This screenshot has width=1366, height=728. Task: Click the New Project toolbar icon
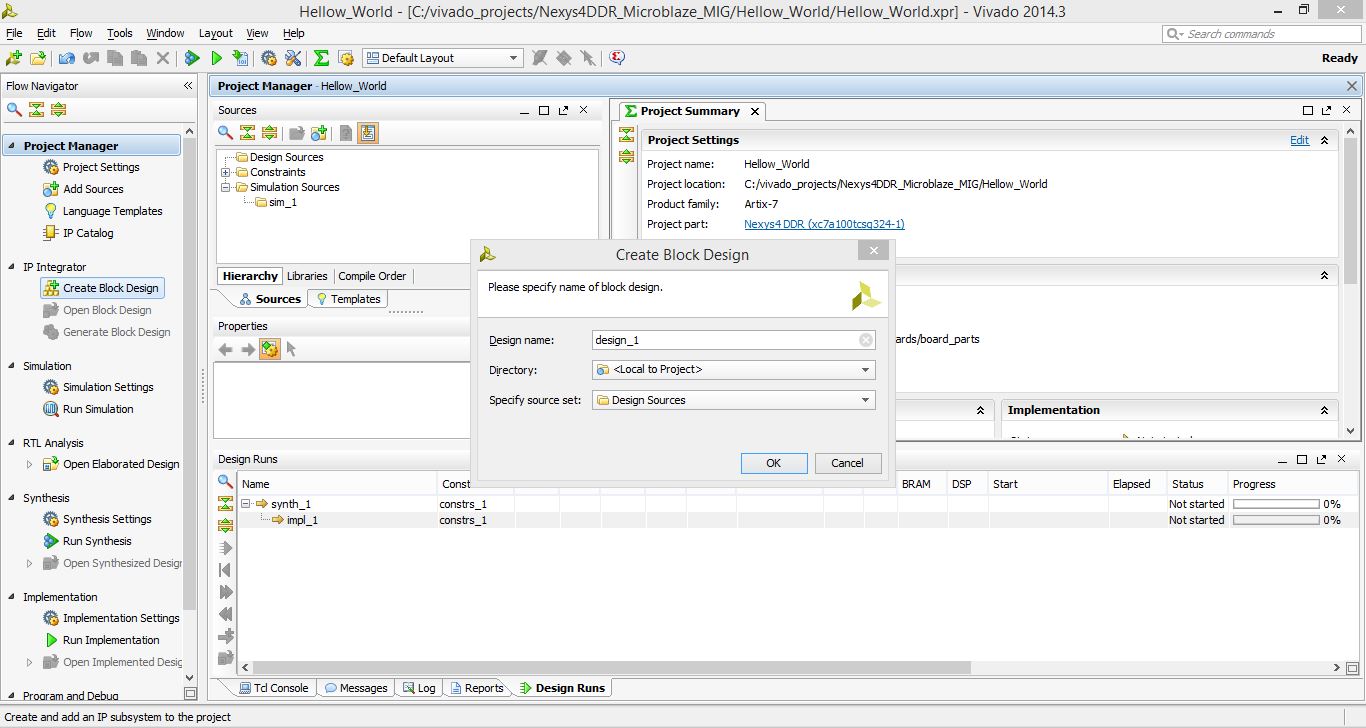coord(14,58)
